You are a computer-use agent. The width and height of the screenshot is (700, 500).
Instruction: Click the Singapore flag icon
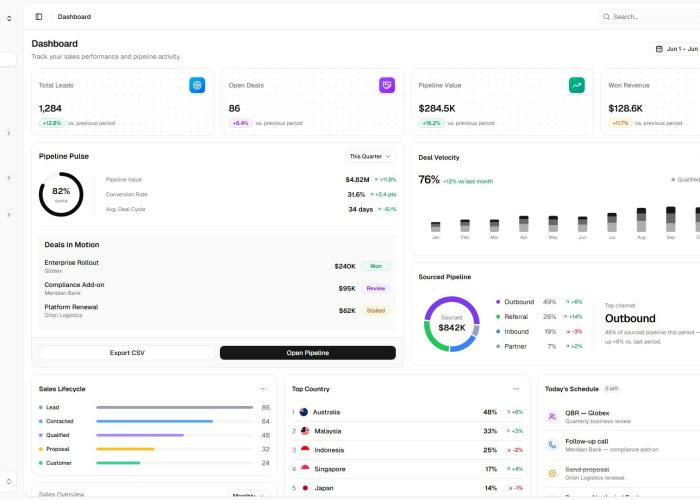[x=305, y=469]
